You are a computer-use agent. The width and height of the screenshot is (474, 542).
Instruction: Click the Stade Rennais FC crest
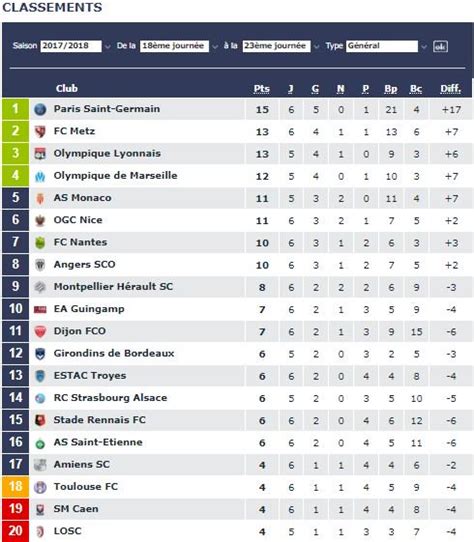[40, 420]
